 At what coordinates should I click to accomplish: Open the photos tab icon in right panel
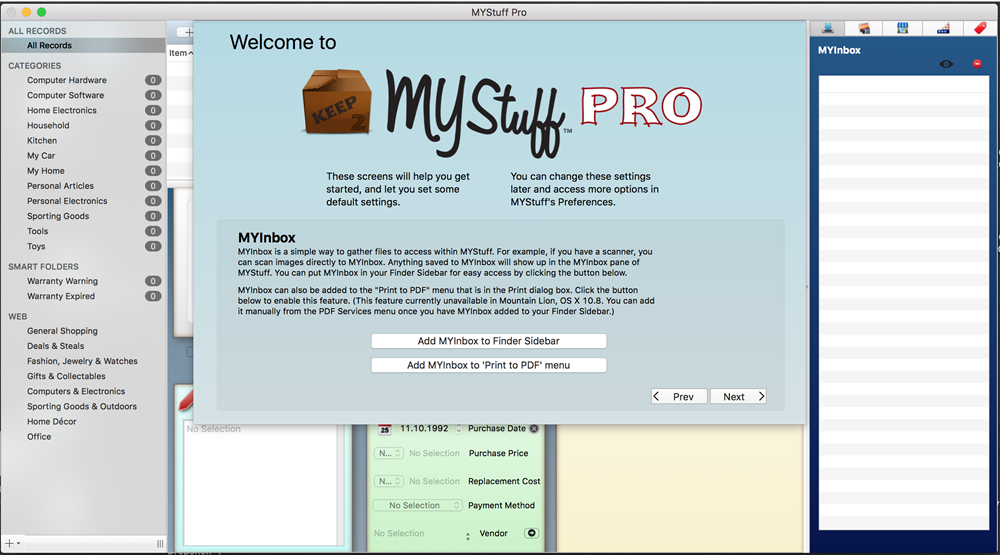[864, 28]
